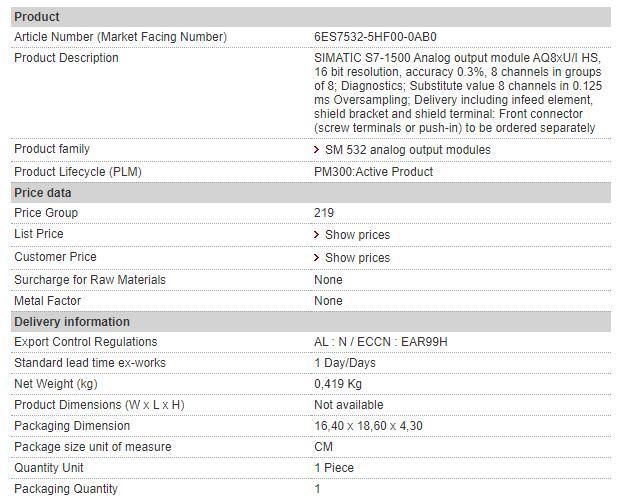The image size is (629, 499).
Task: Click the Article Number row label
Action: click(x=120, y=37)
